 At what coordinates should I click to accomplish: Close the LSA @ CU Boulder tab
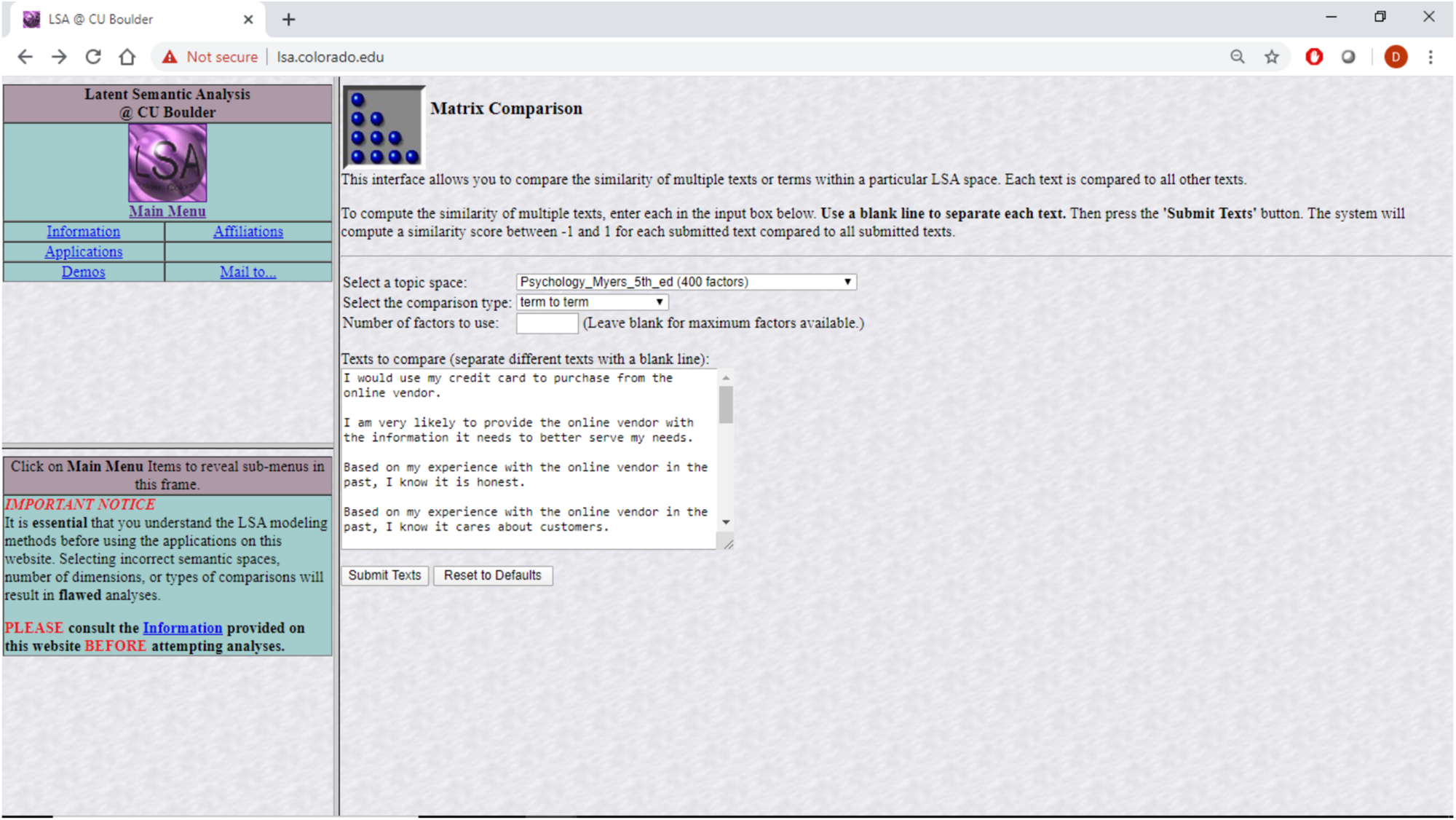coord(248,20)
